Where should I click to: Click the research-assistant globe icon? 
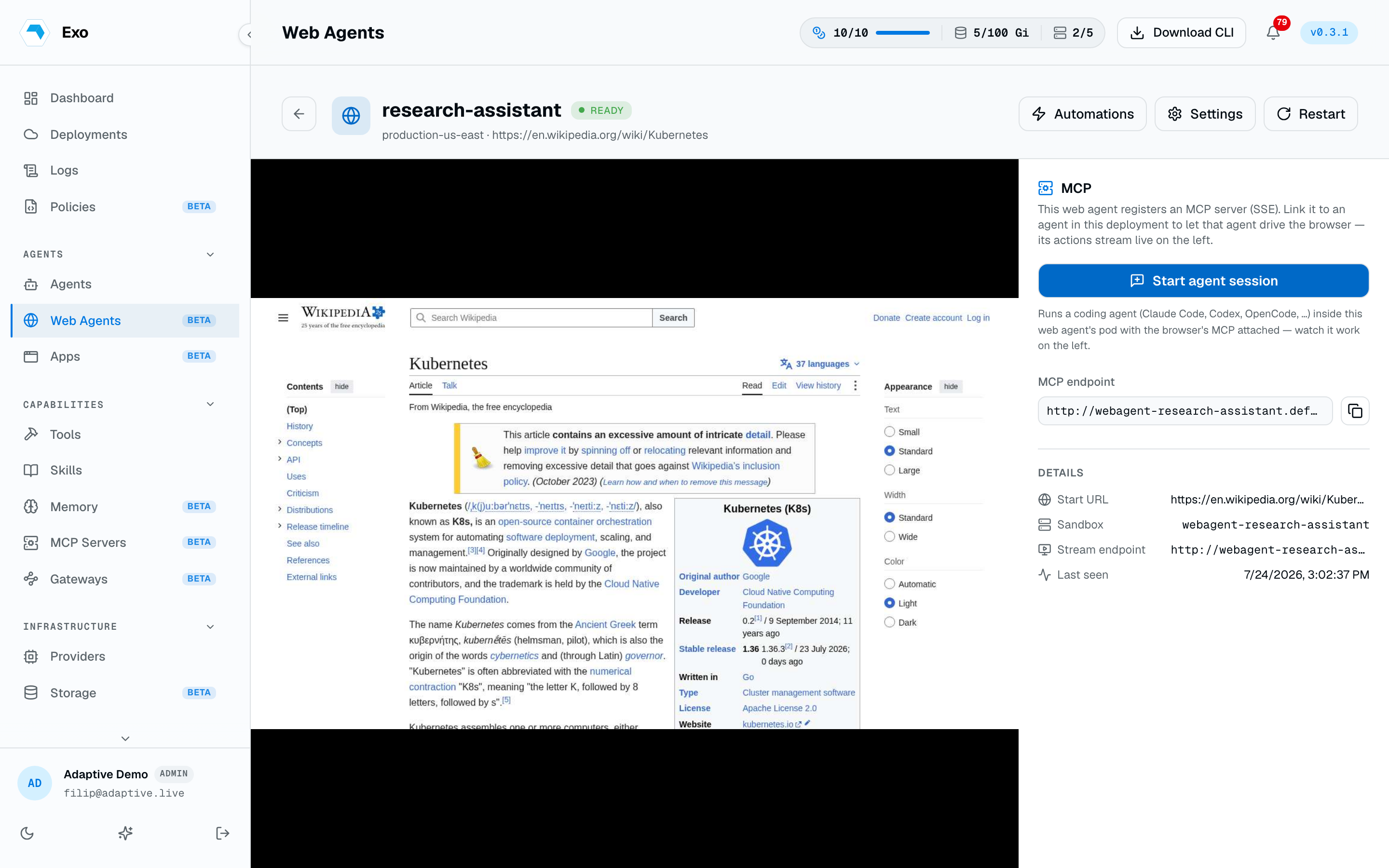point(351,115)
